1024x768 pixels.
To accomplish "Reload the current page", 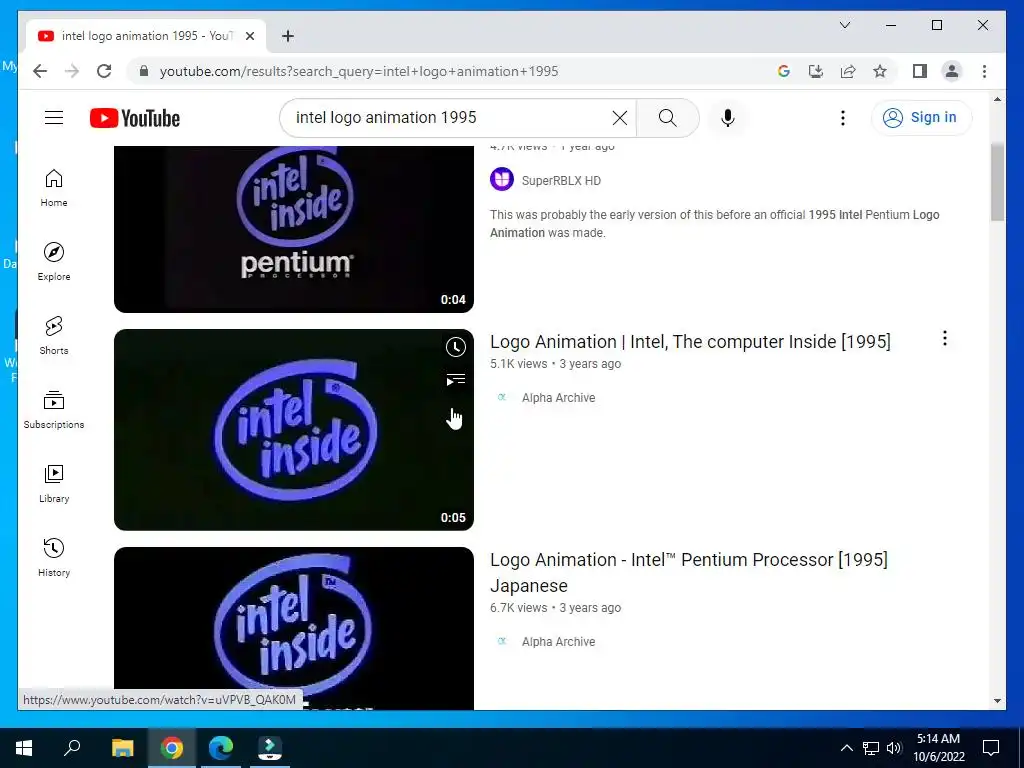I will [104, 71].
